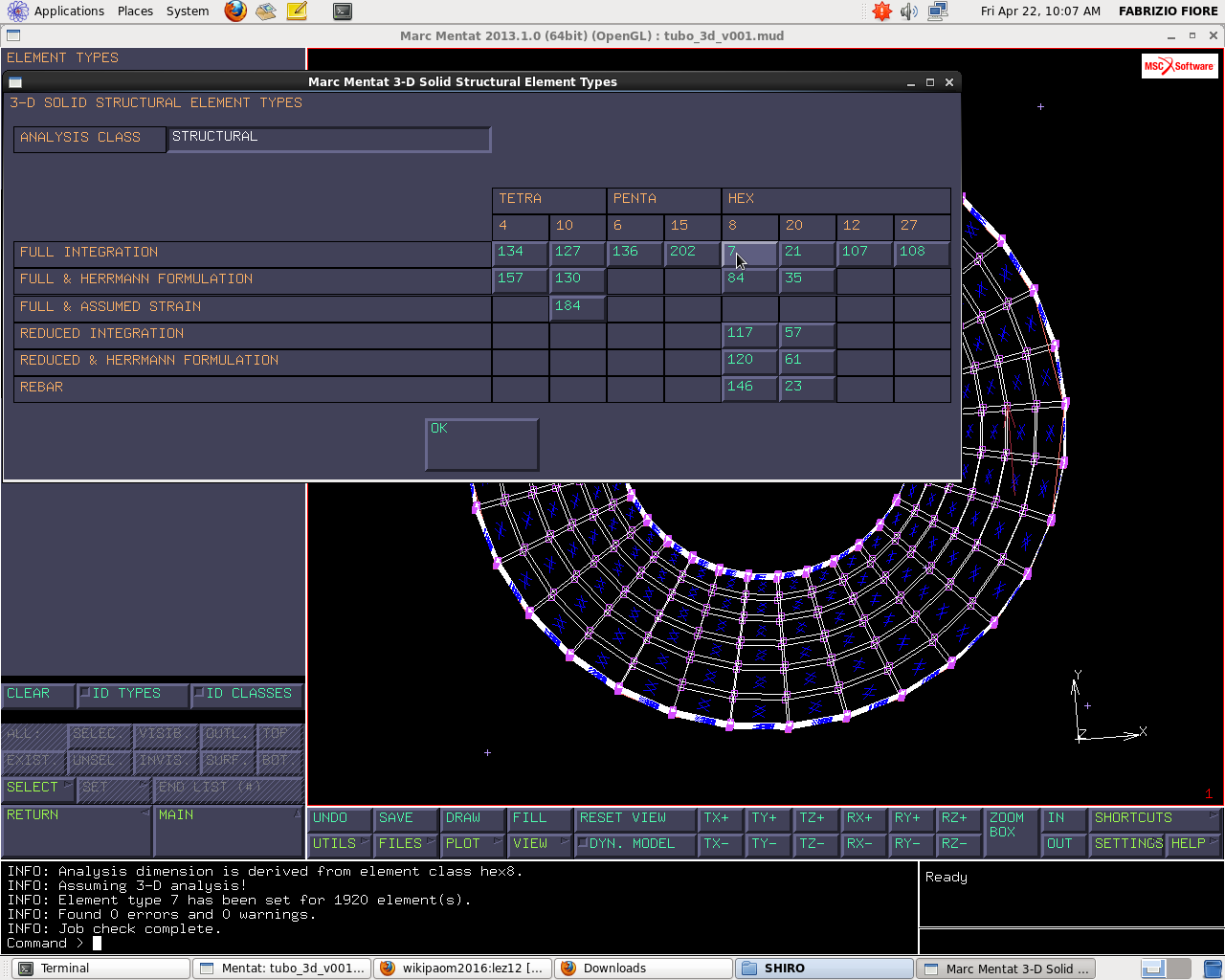Select Herrmann hex 8 element type 84
Viewport: 1225px width, 980px height.
(749, 279)
